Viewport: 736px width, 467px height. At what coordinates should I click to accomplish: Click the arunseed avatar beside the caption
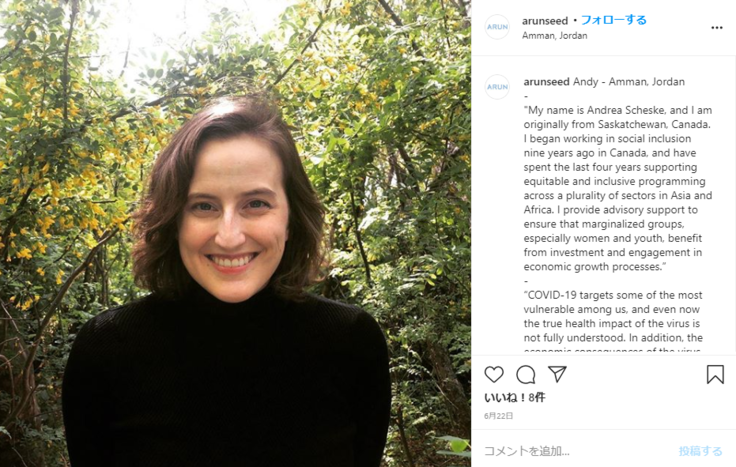(x=497, y=87)
